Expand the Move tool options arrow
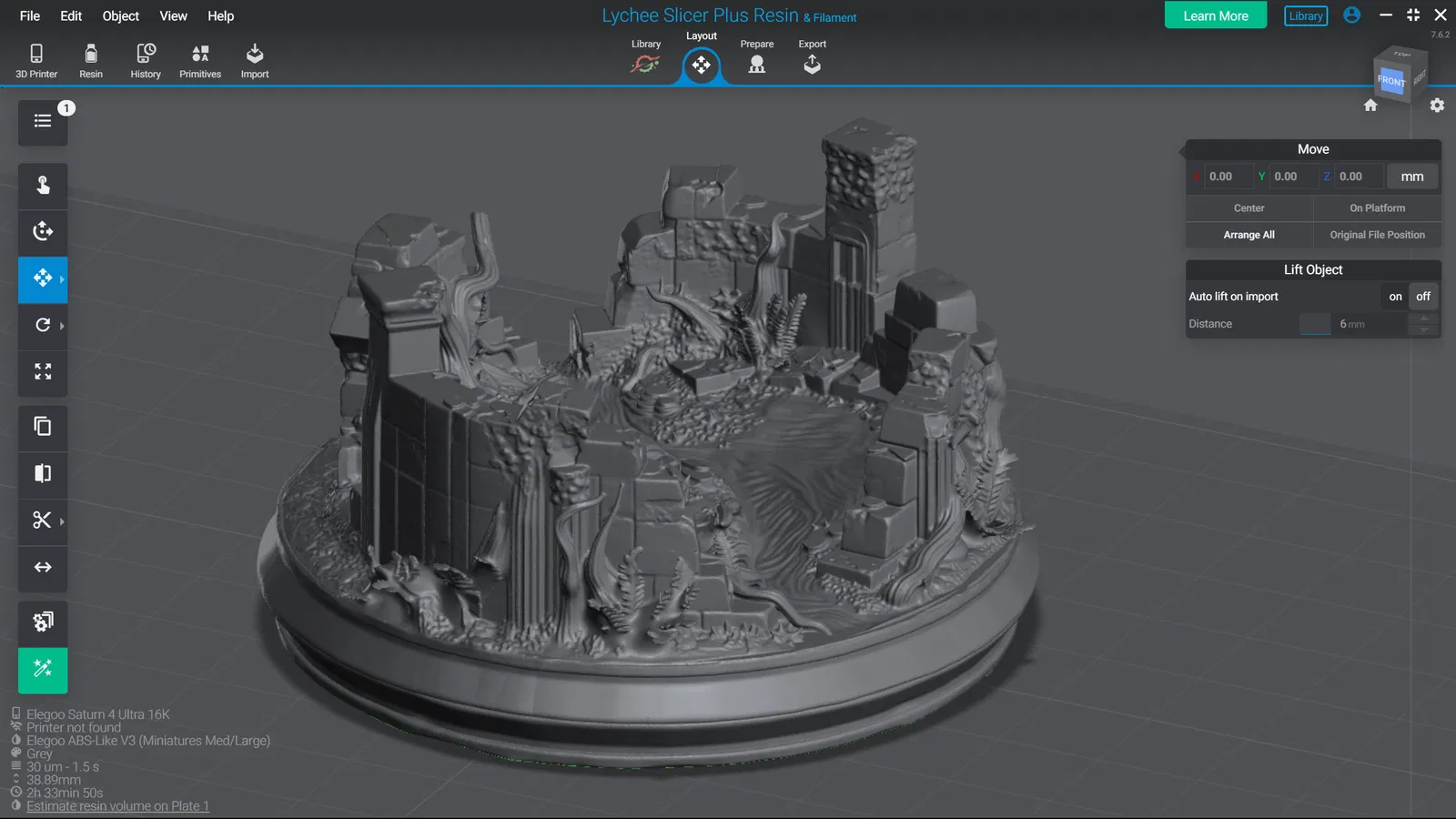The height and width of the screenshot is (819, 1456). 62,279
